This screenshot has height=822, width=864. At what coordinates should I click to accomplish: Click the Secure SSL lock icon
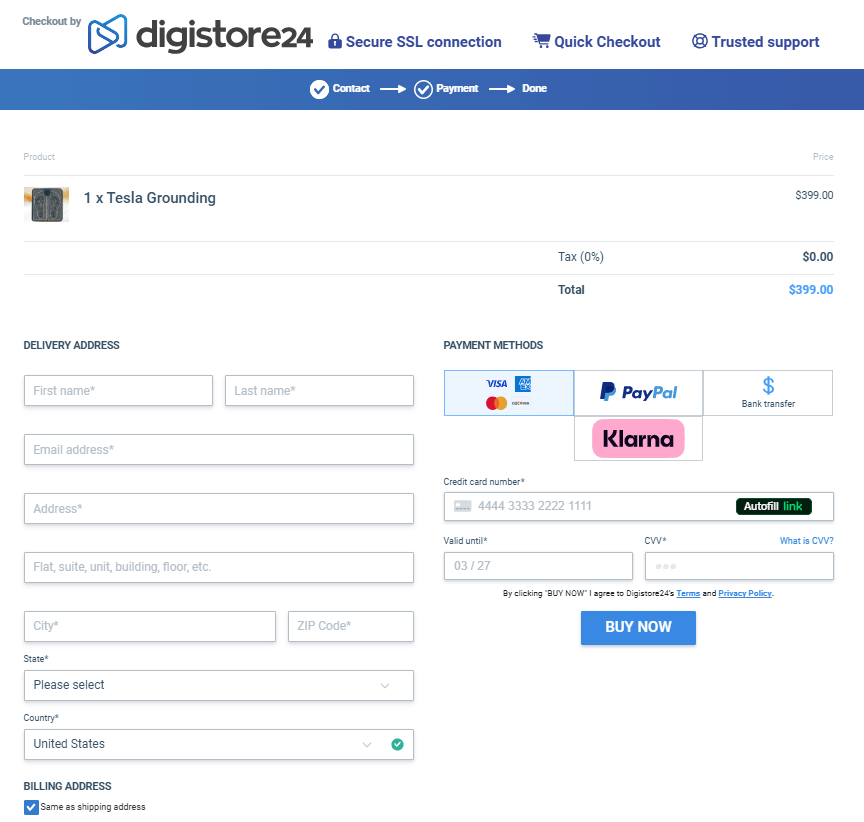tap(335, 42)
